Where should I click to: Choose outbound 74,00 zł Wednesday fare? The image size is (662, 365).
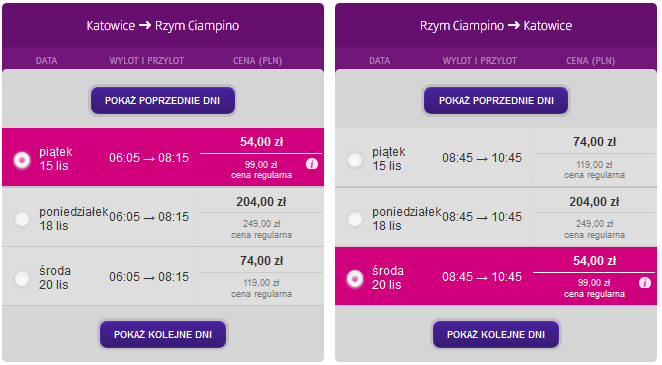pyautogui.click(x=261, y=261)
